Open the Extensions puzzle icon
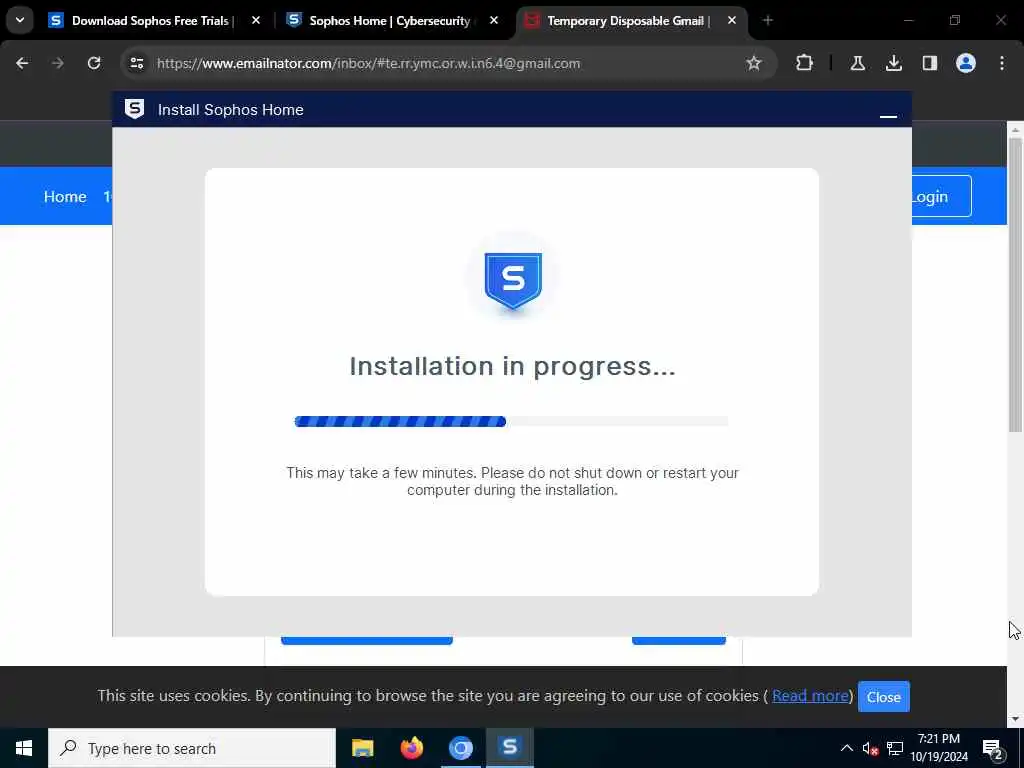Viewport: 1024px width, 768px height. tap(805, 63)
